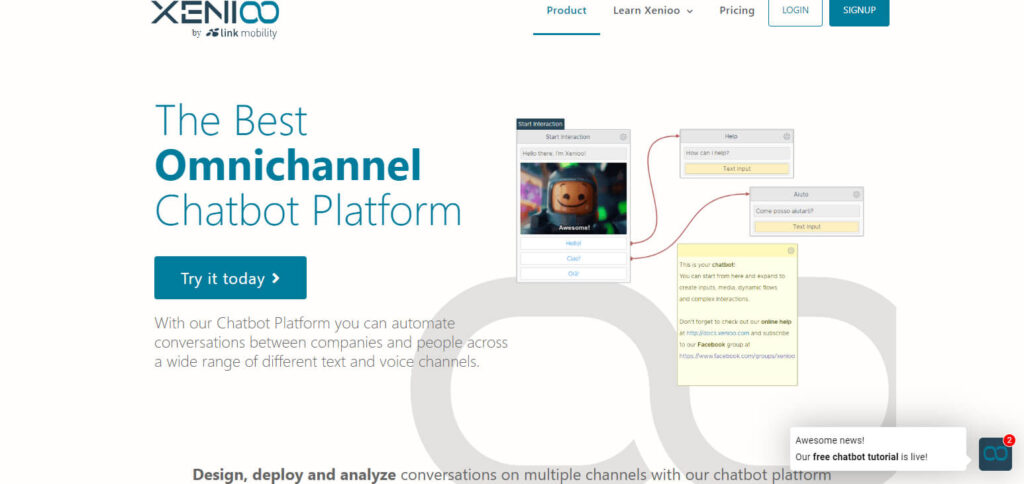Open the facebook.com/groups/xenioo link
1024x484 pixels.
(737, 356)
